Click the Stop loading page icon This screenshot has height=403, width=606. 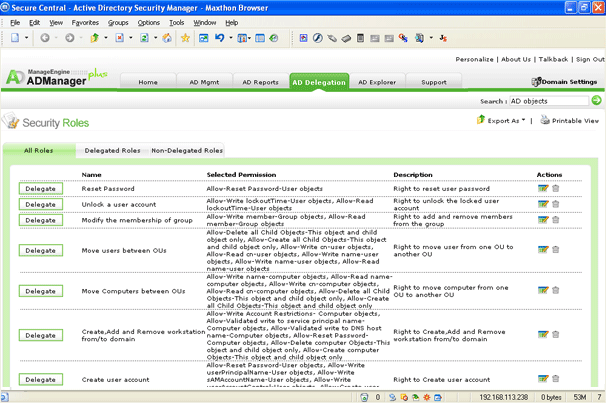(x=119, y=38)
